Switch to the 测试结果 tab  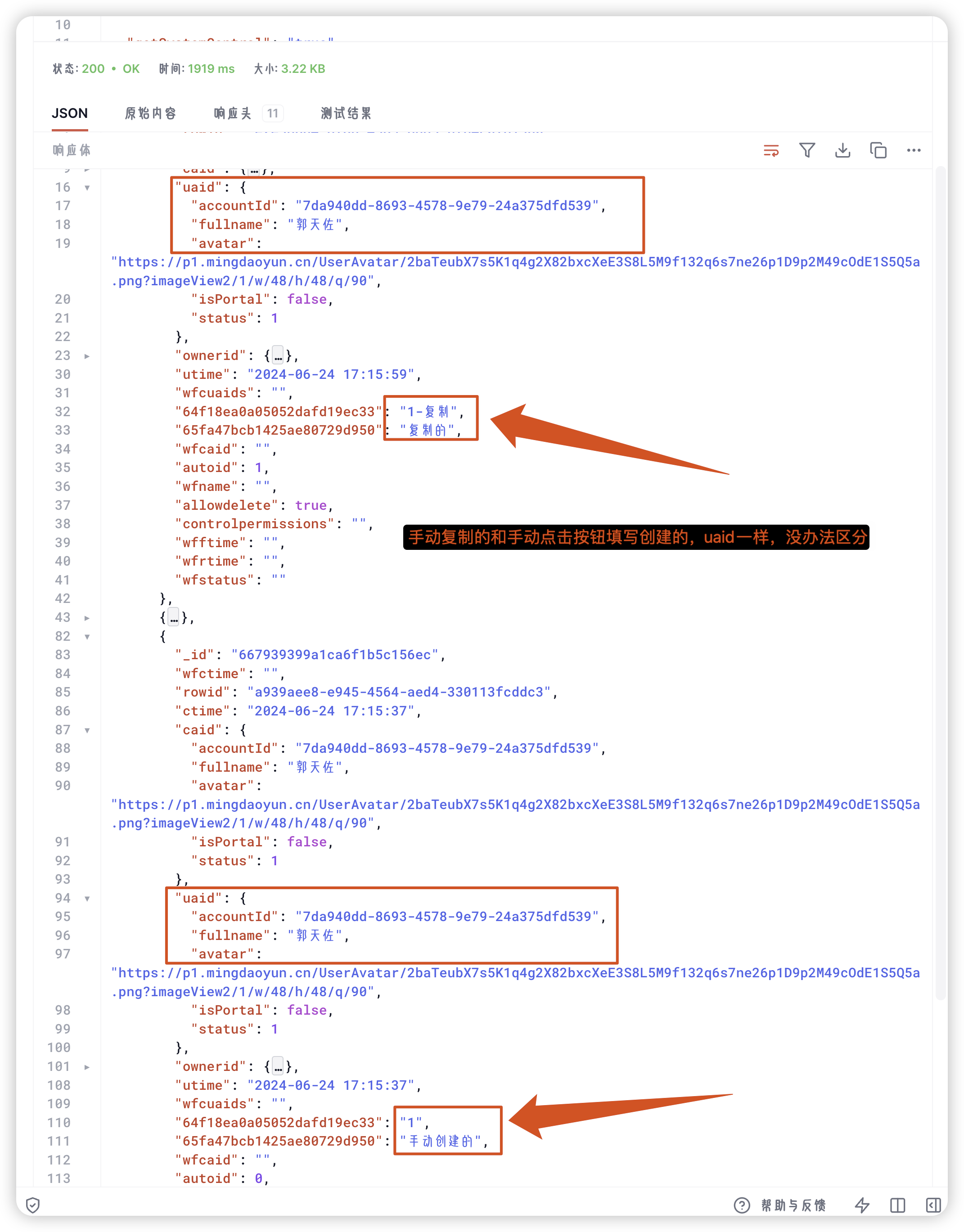tap(346, 113)
